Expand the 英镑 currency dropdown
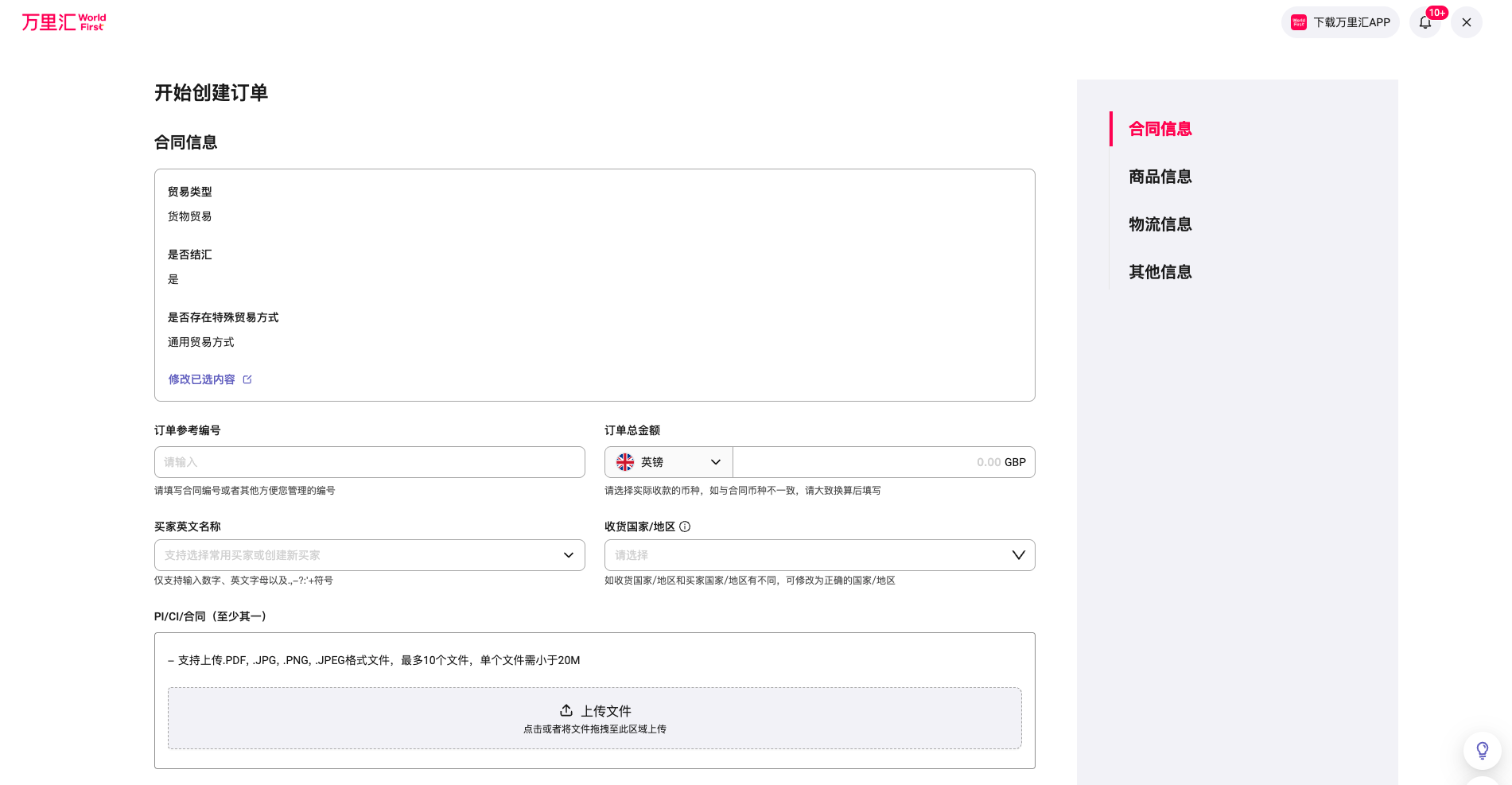The width and height of the screenshot is (1512, 785). coord(715,462)
